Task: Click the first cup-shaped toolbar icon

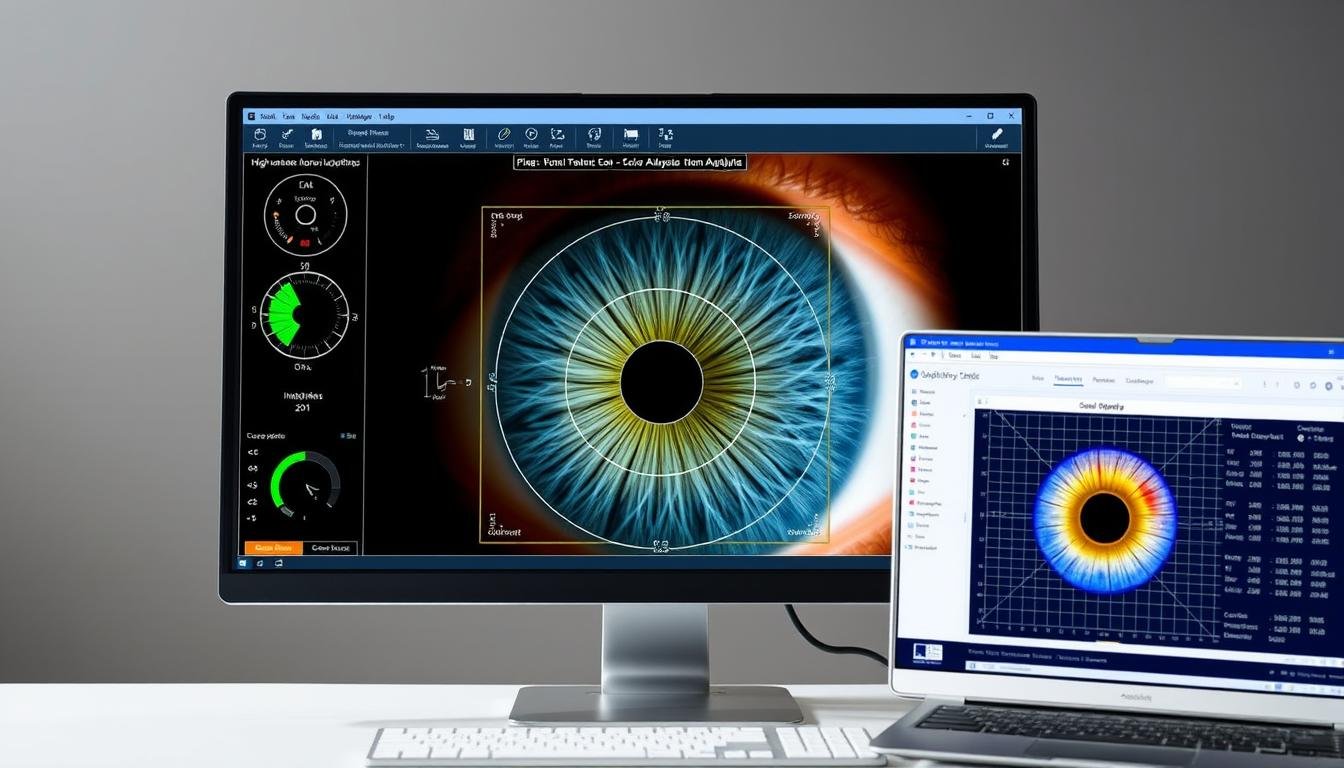Action: (259, 133)
